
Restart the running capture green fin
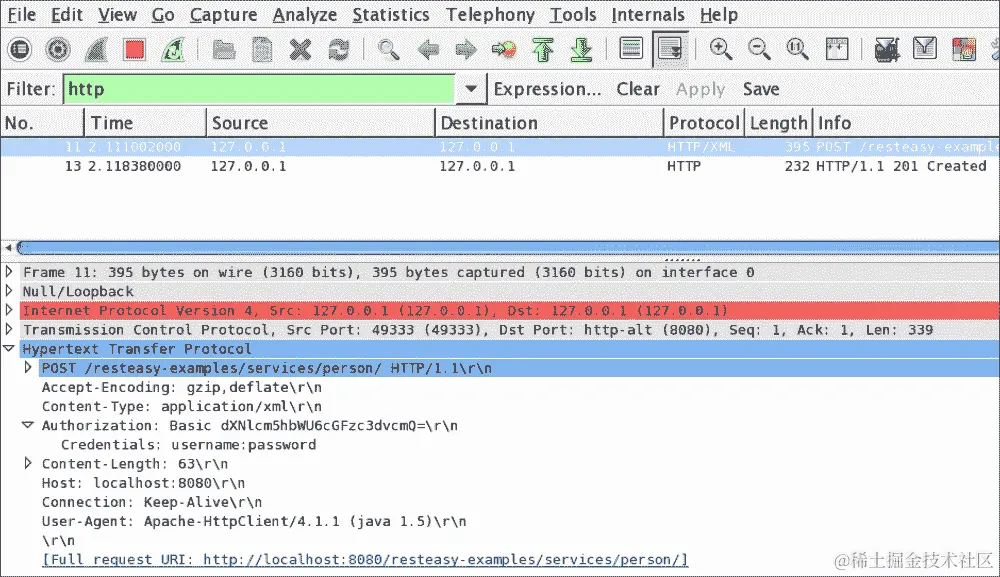pyautogui.click(x=173, y=49)
